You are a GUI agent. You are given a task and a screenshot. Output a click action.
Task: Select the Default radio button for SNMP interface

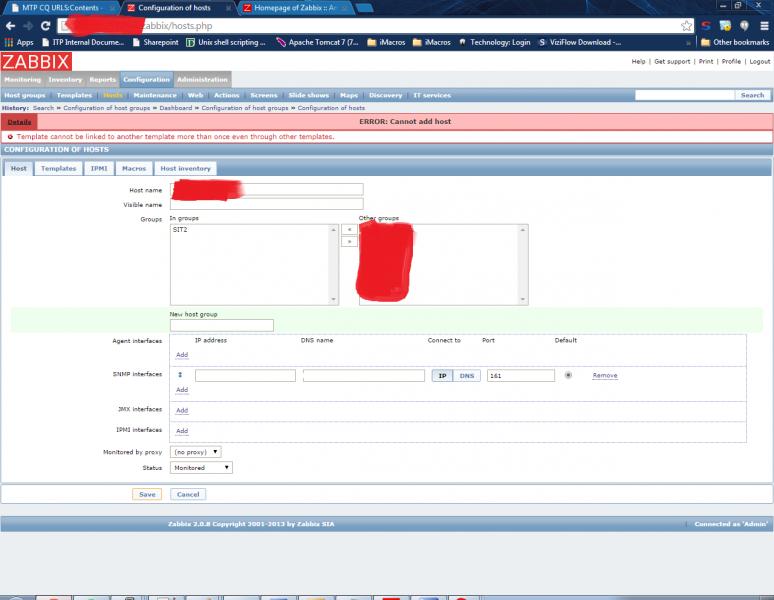568,375
